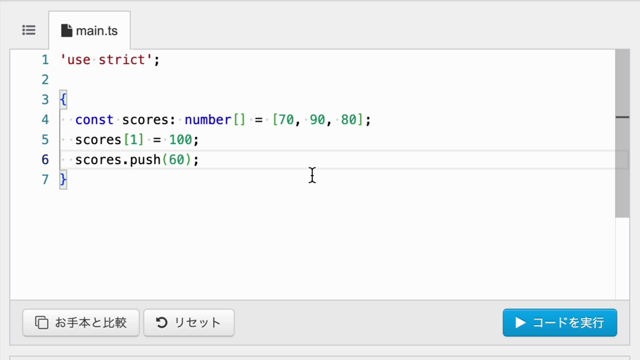Click the リセット reset button
The image size is (640, 360).
[189, 322]
